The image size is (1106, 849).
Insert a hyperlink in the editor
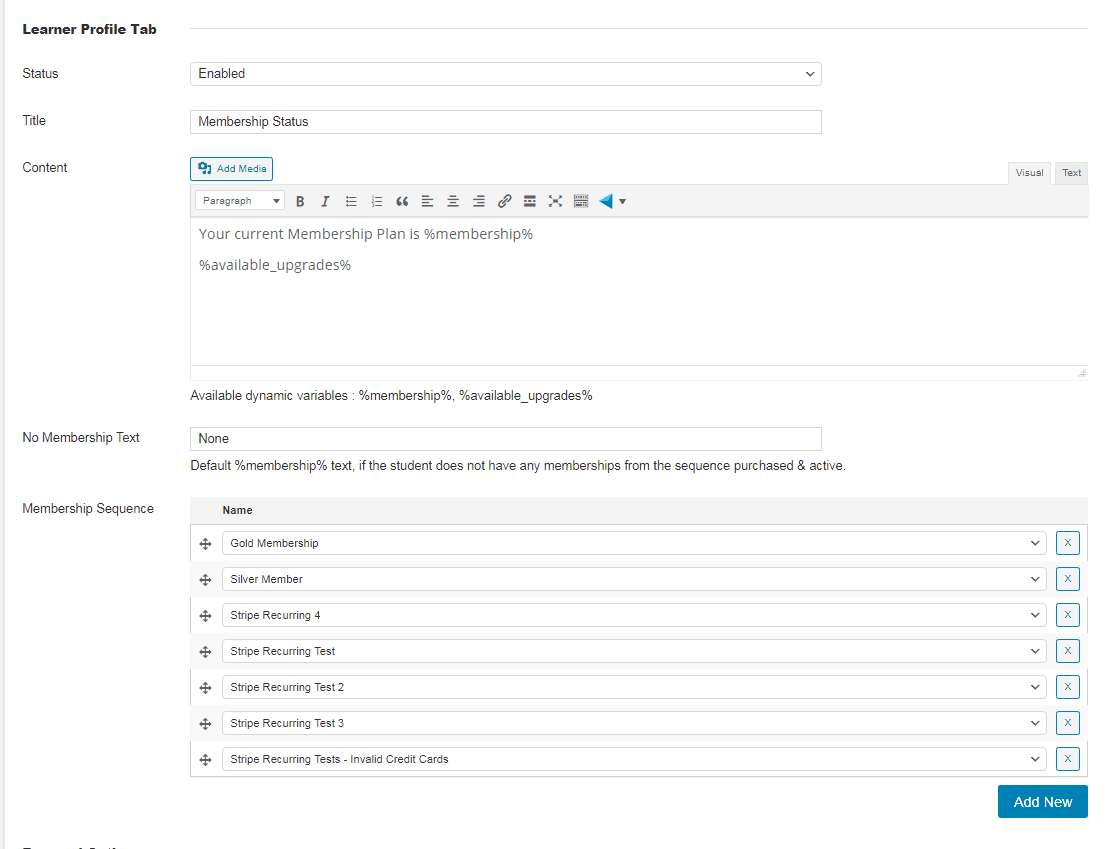tap(504, 201)
